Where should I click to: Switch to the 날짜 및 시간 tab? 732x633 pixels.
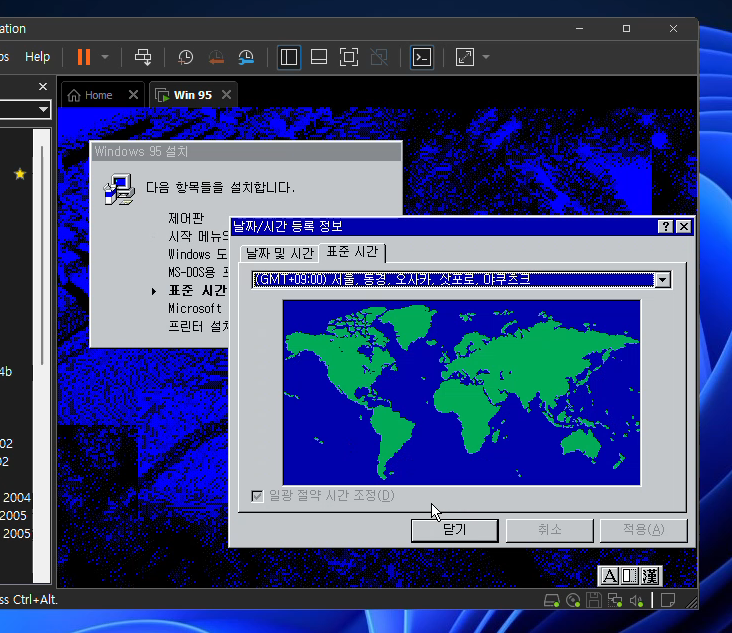(279, 253)
